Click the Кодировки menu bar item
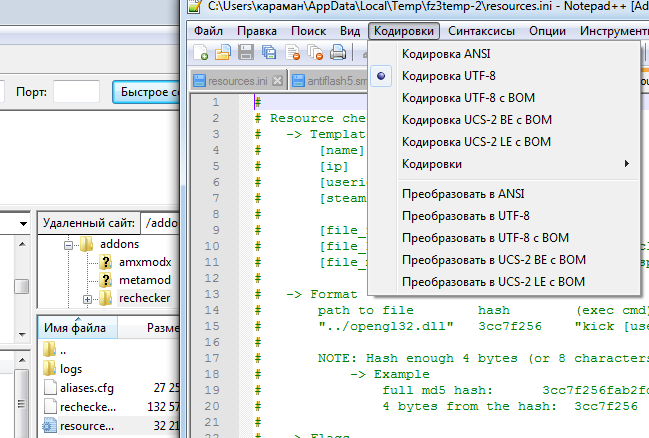The width and height of the screenshot is (649, 438). pos(404,31)
